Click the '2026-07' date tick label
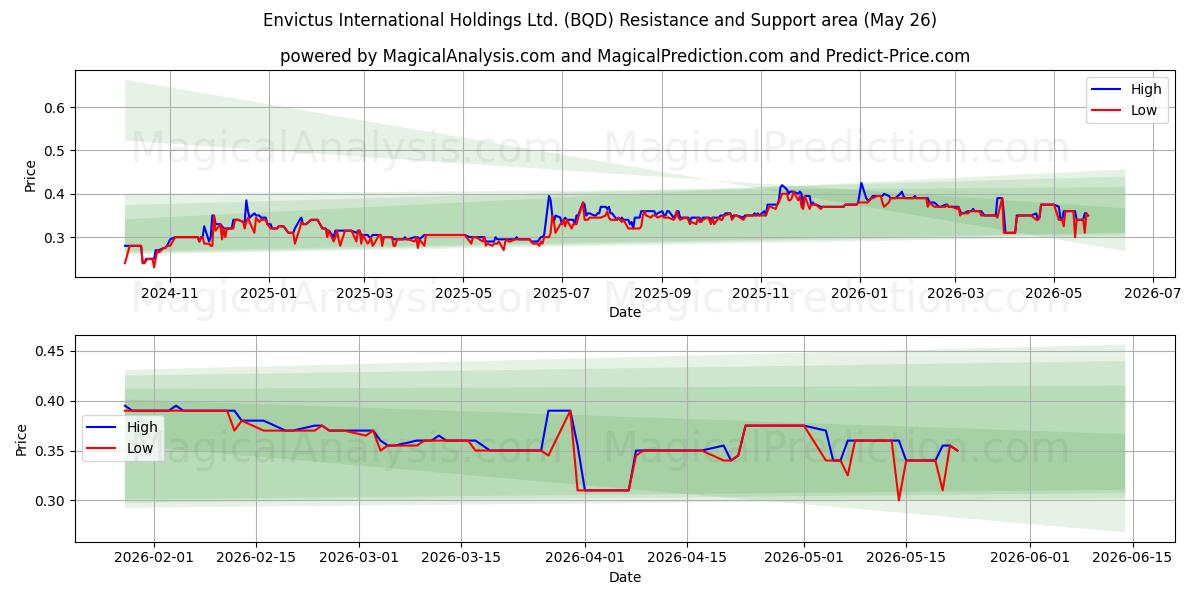 click(x=1153, y=294)
